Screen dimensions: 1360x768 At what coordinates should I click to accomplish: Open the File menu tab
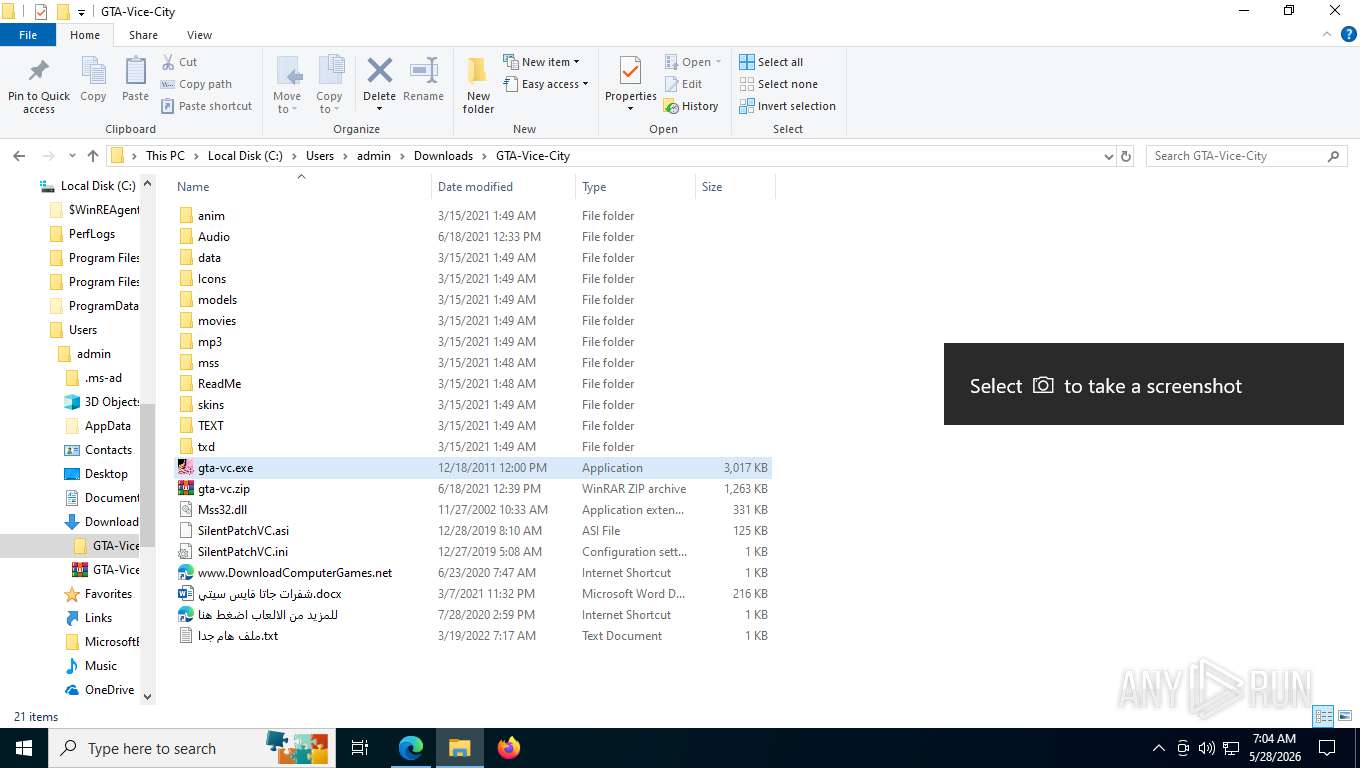(x=28, y=35)
